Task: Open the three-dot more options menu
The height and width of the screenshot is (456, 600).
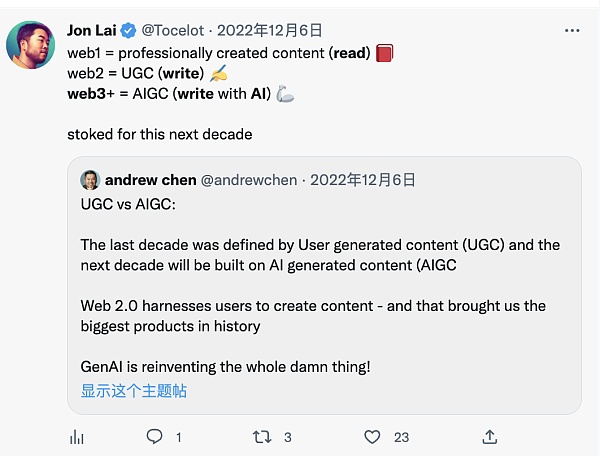Action: click(572, 30)
